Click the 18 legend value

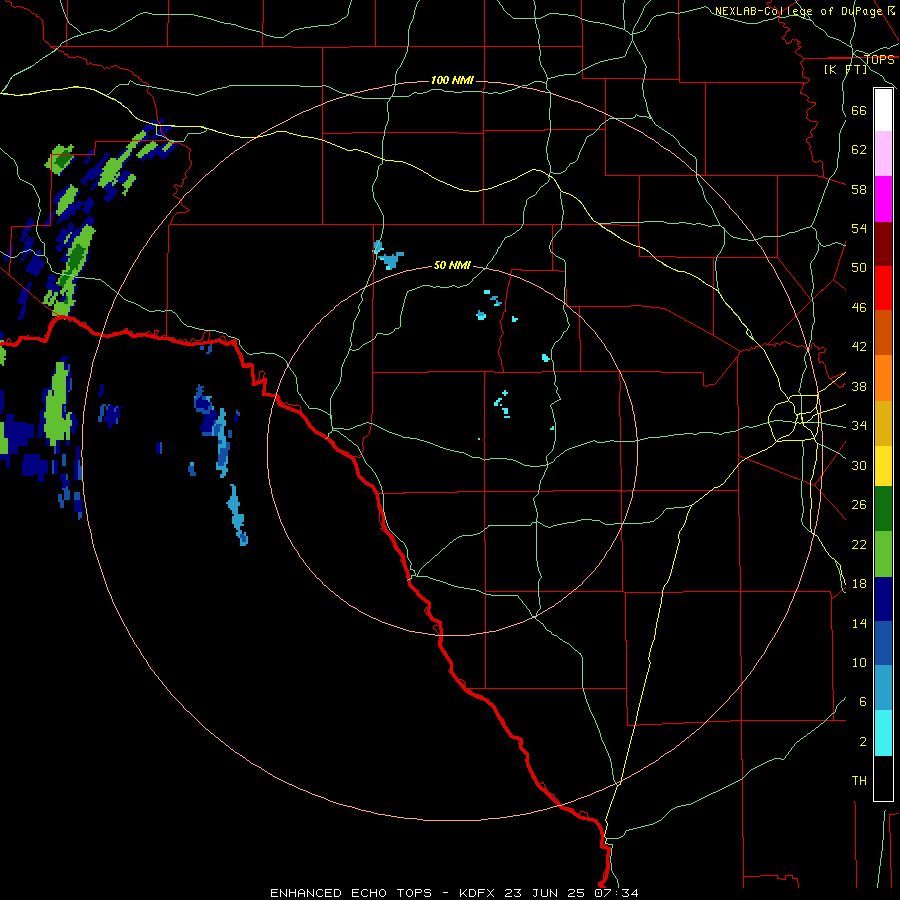point(859,584)
